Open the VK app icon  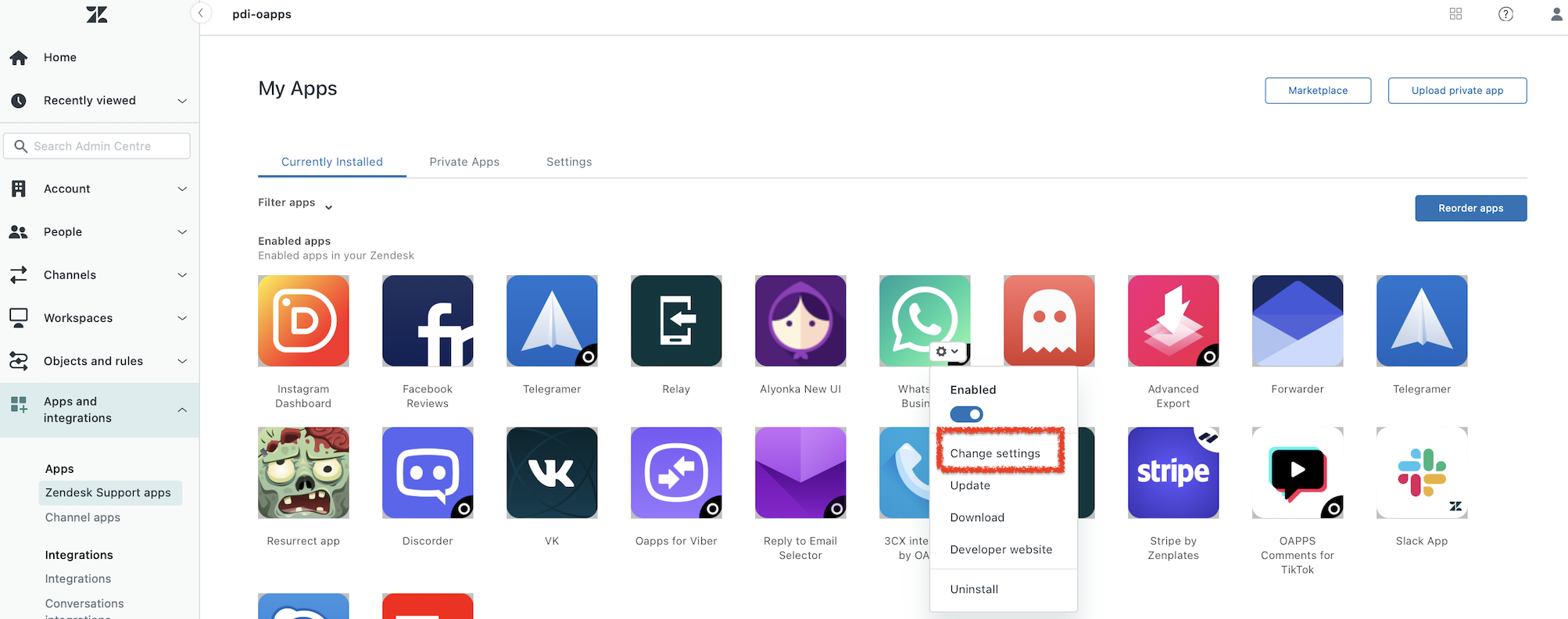tap(552, 472)
